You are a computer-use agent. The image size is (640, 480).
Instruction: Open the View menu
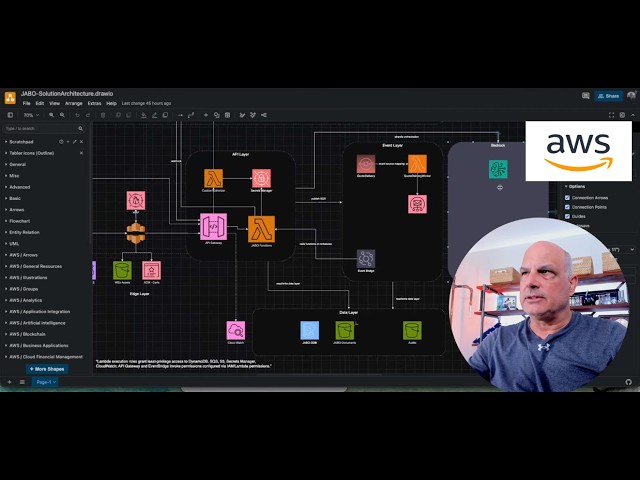coord(54,103)
